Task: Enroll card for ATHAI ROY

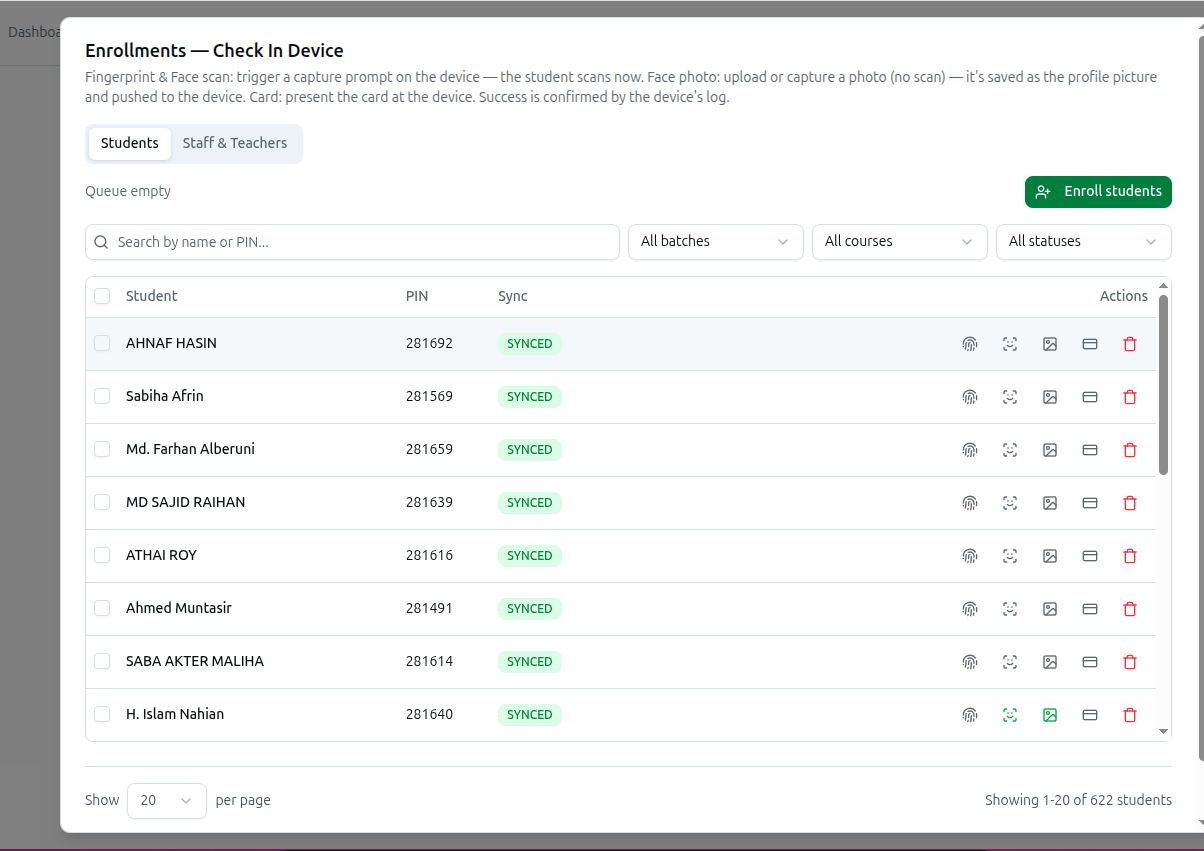Action: pyautogui.click(x=1090, y=556)
